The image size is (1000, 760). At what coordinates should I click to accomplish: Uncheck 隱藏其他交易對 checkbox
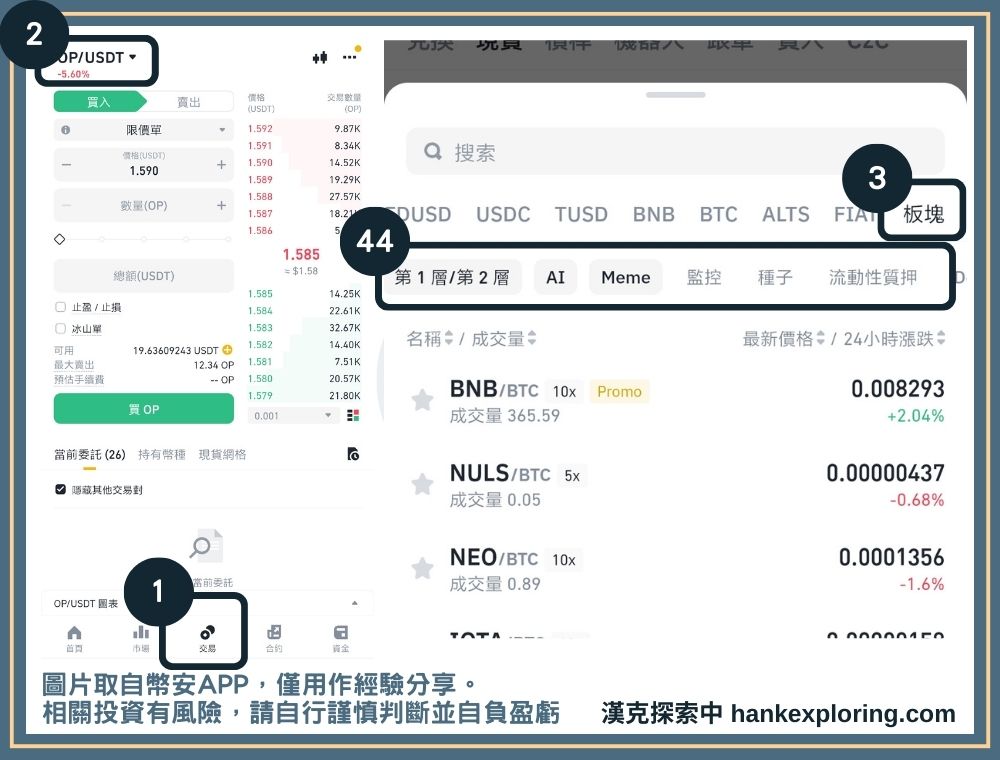[61, 489]
